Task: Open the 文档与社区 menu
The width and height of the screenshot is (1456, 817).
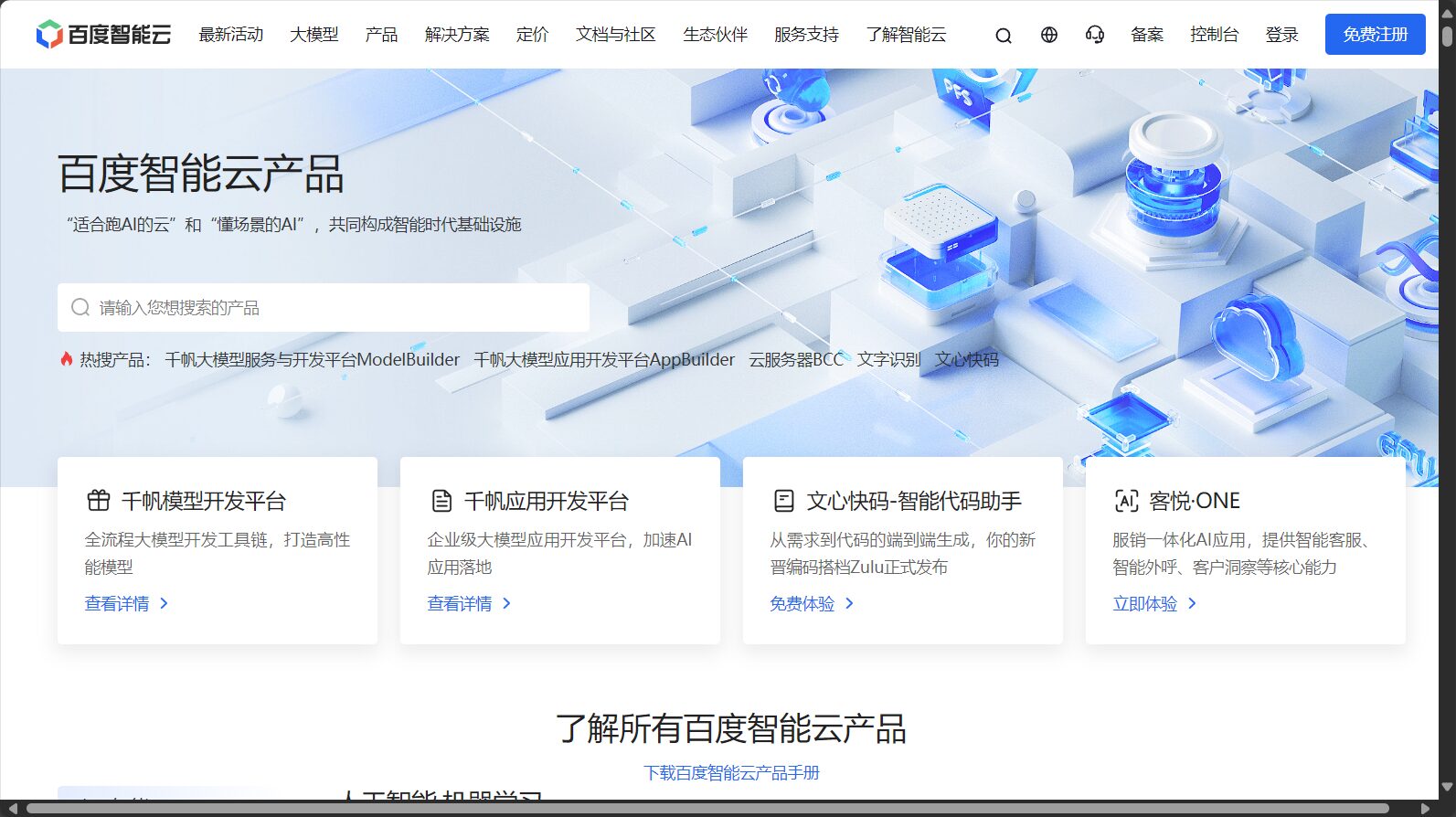Action: [616, 35]
